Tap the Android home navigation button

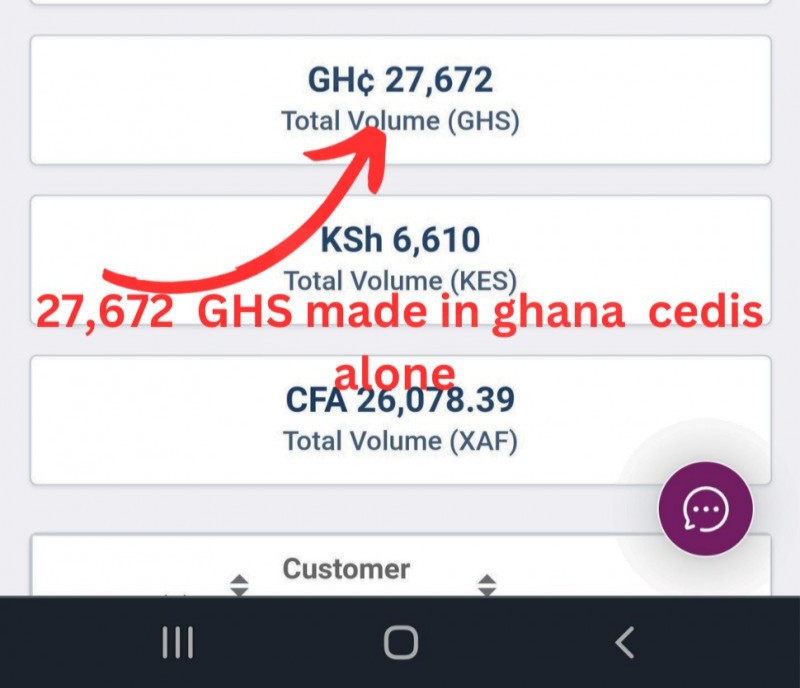click(401, 642)
